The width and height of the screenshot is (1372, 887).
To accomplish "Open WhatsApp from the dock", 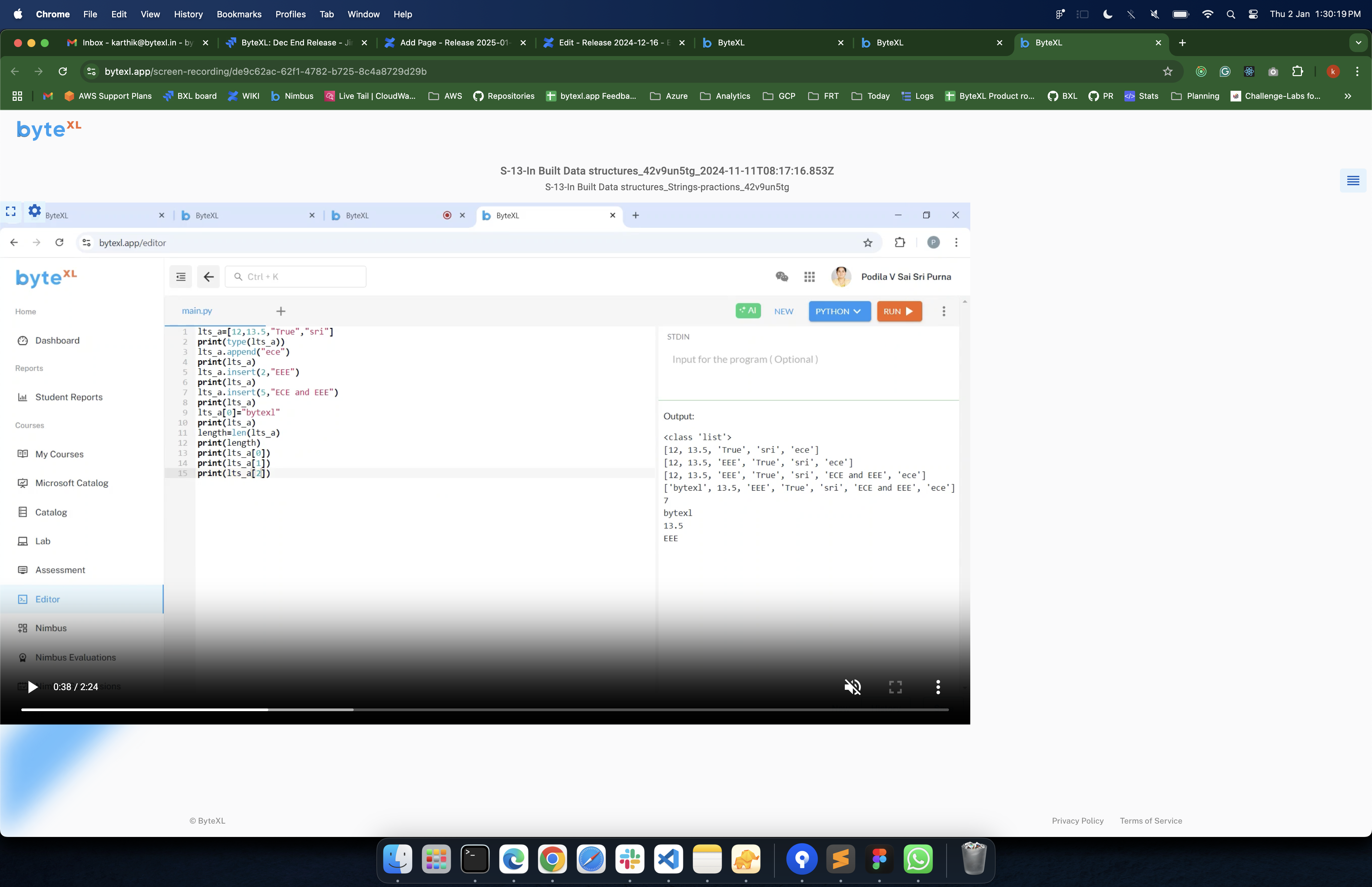I will pyautogui.click(x=918, y=859).
